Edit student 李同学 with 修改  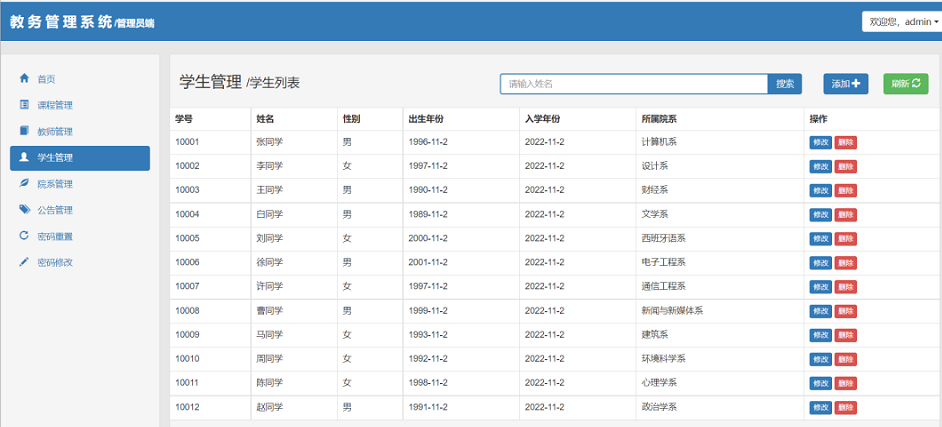pos(820,166)
